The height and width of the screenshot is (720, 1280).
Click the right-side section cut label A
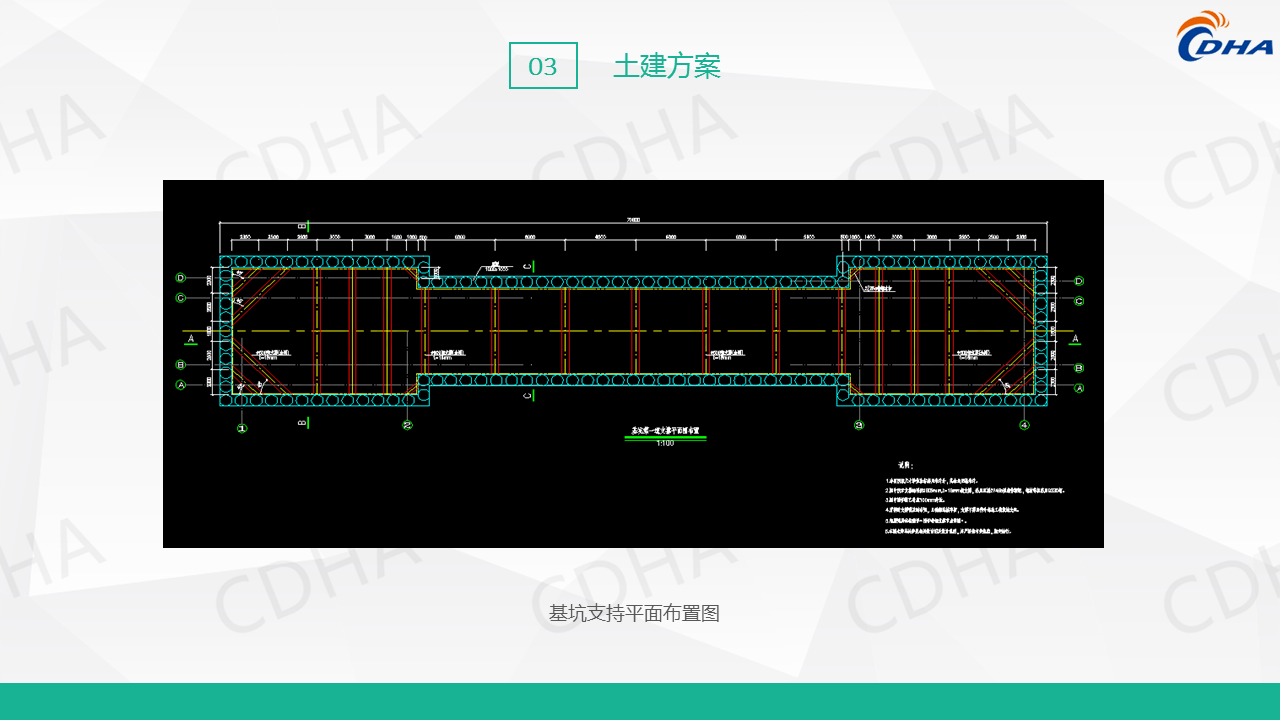click(1076, 339)
